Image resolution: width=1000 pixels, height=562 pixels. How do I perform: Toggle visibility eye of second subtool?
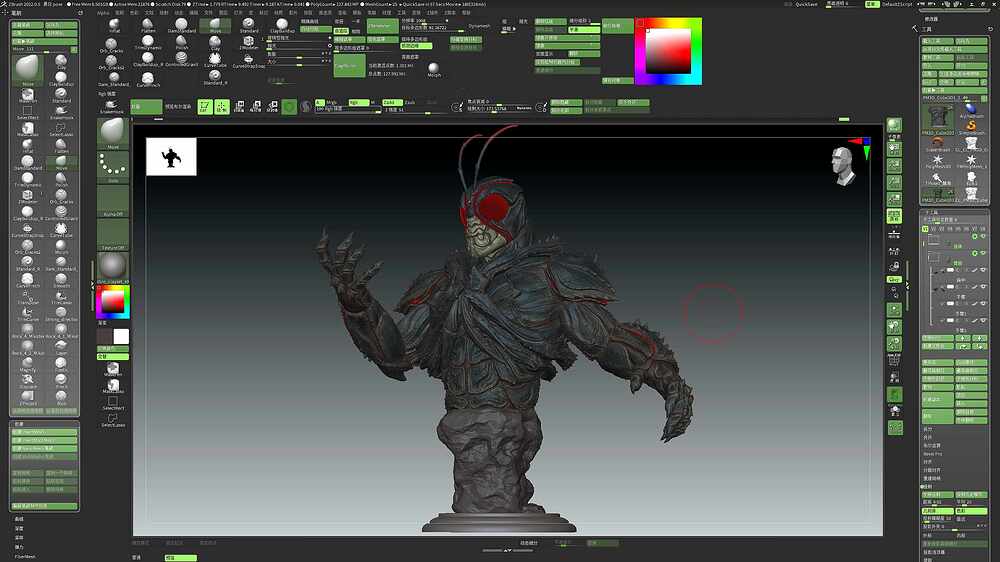point(983,253)
